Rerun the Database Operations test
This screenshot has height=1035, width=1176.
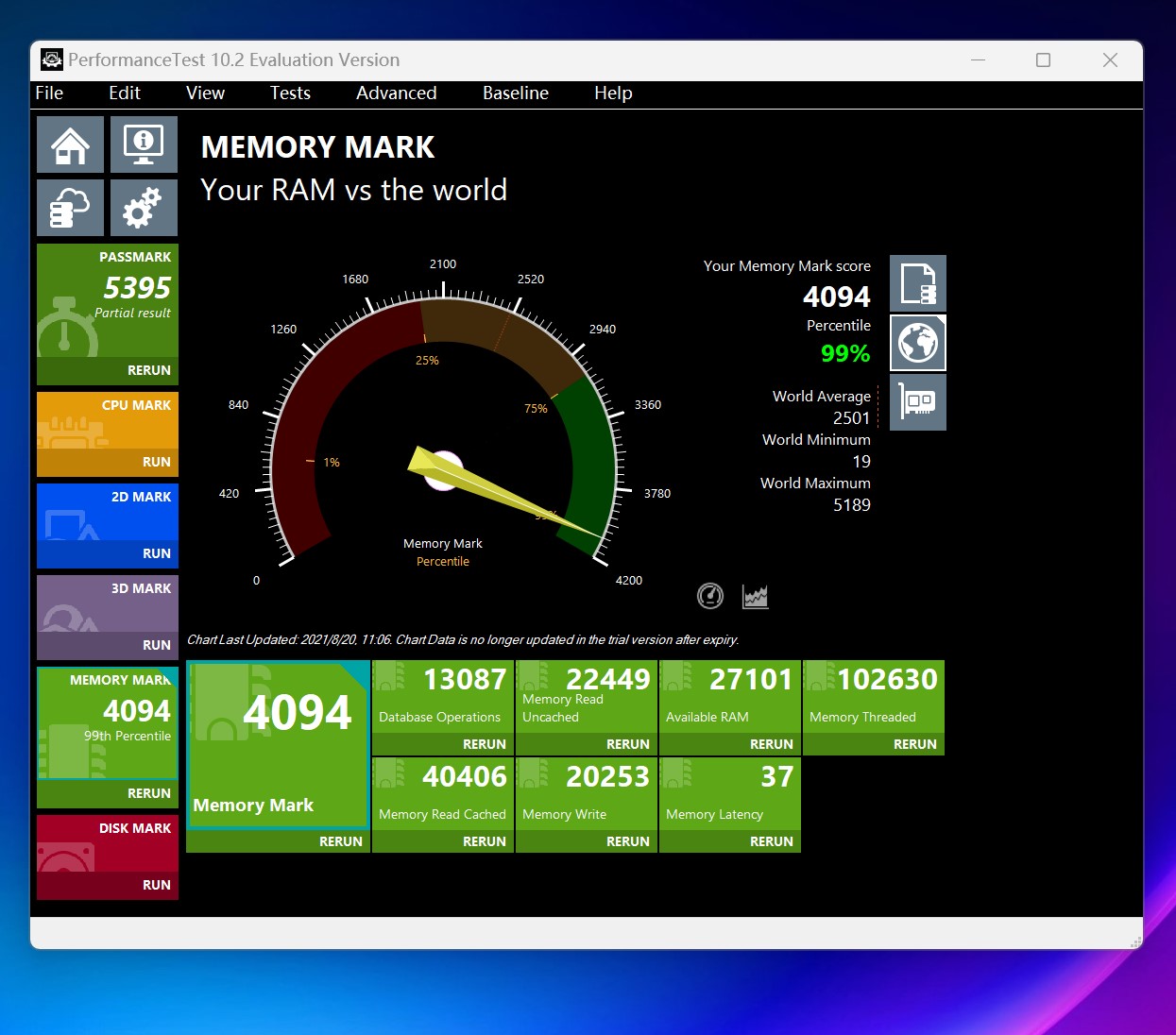point(484,744)
